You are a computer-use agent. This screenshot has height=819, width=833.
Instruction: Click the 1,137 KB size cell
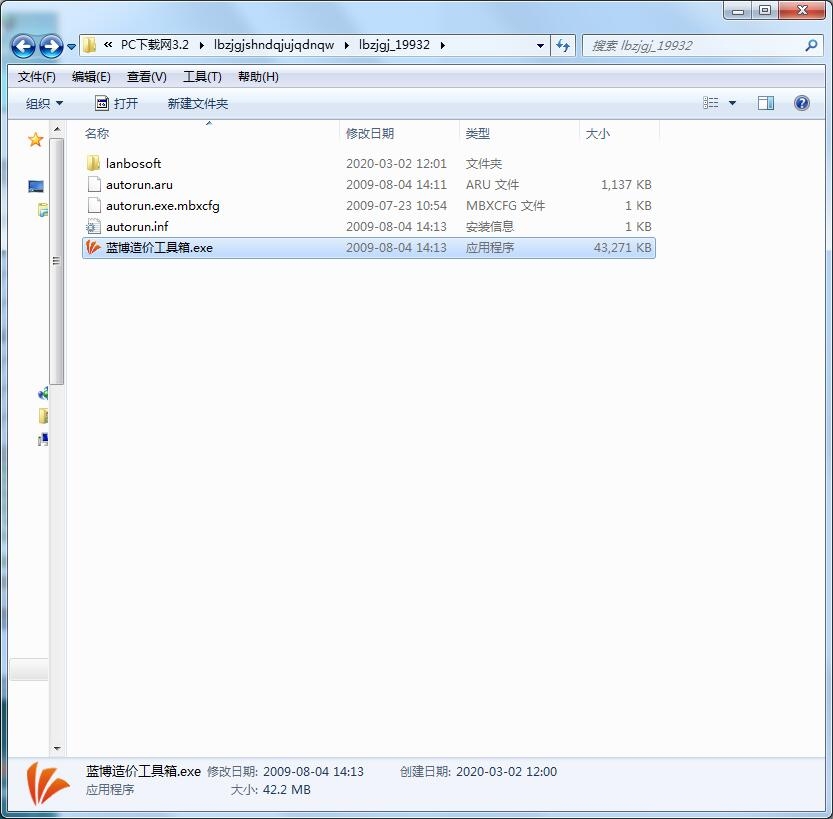coord(626,185)
